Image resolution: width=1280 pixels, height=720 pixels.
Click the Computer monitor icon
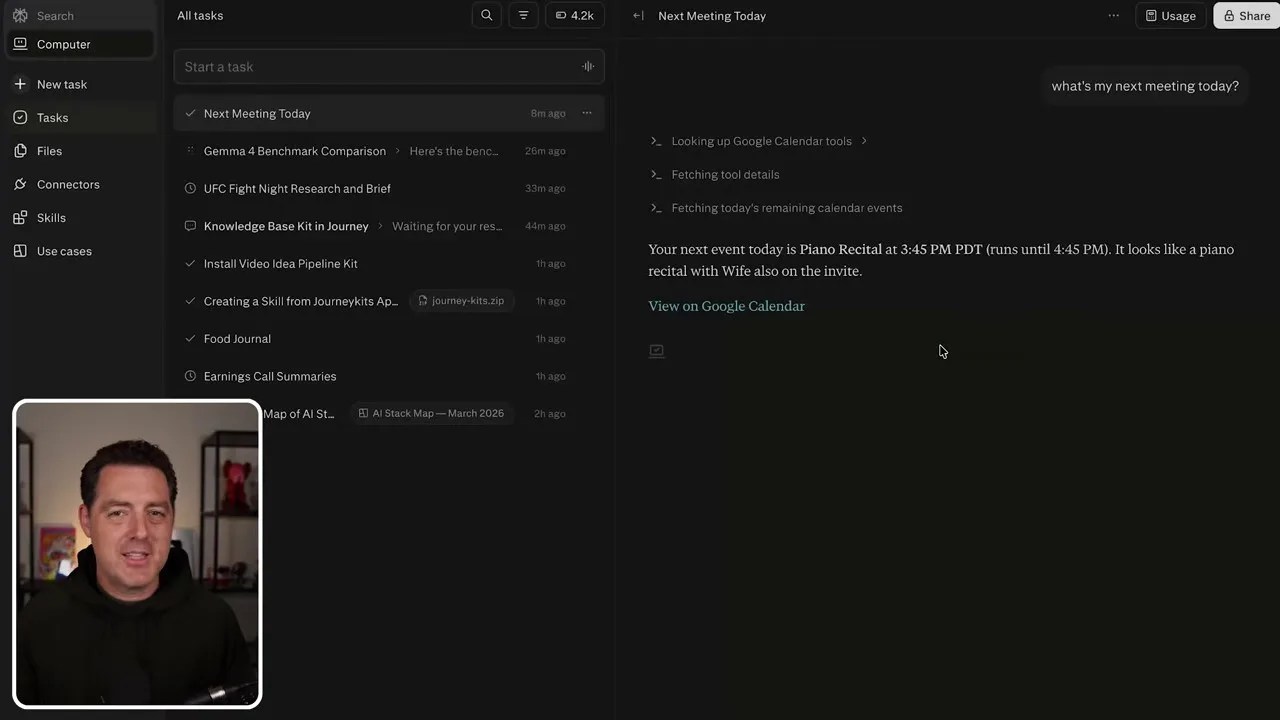(20, 44)
